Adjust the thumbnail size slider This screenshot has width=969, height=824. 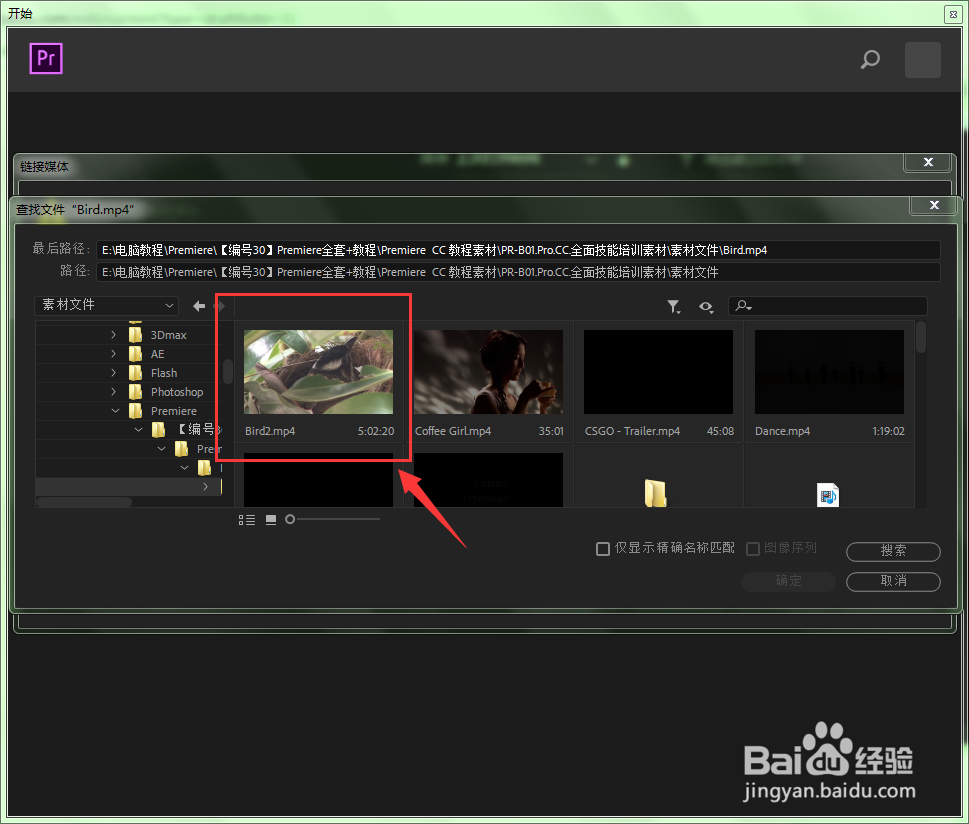coord(291,519)
